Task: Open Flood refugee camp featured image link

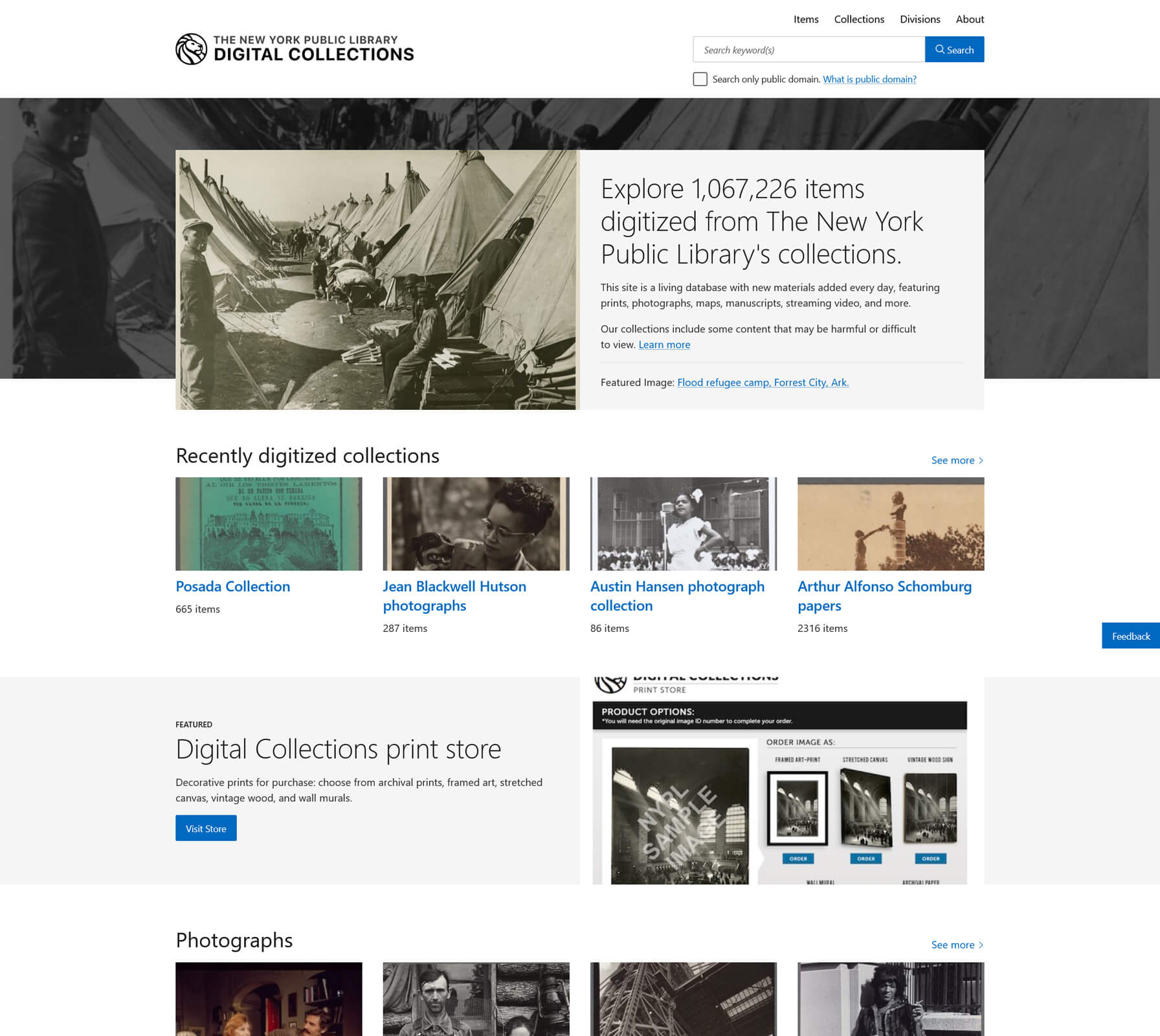Action: point(763,383)
